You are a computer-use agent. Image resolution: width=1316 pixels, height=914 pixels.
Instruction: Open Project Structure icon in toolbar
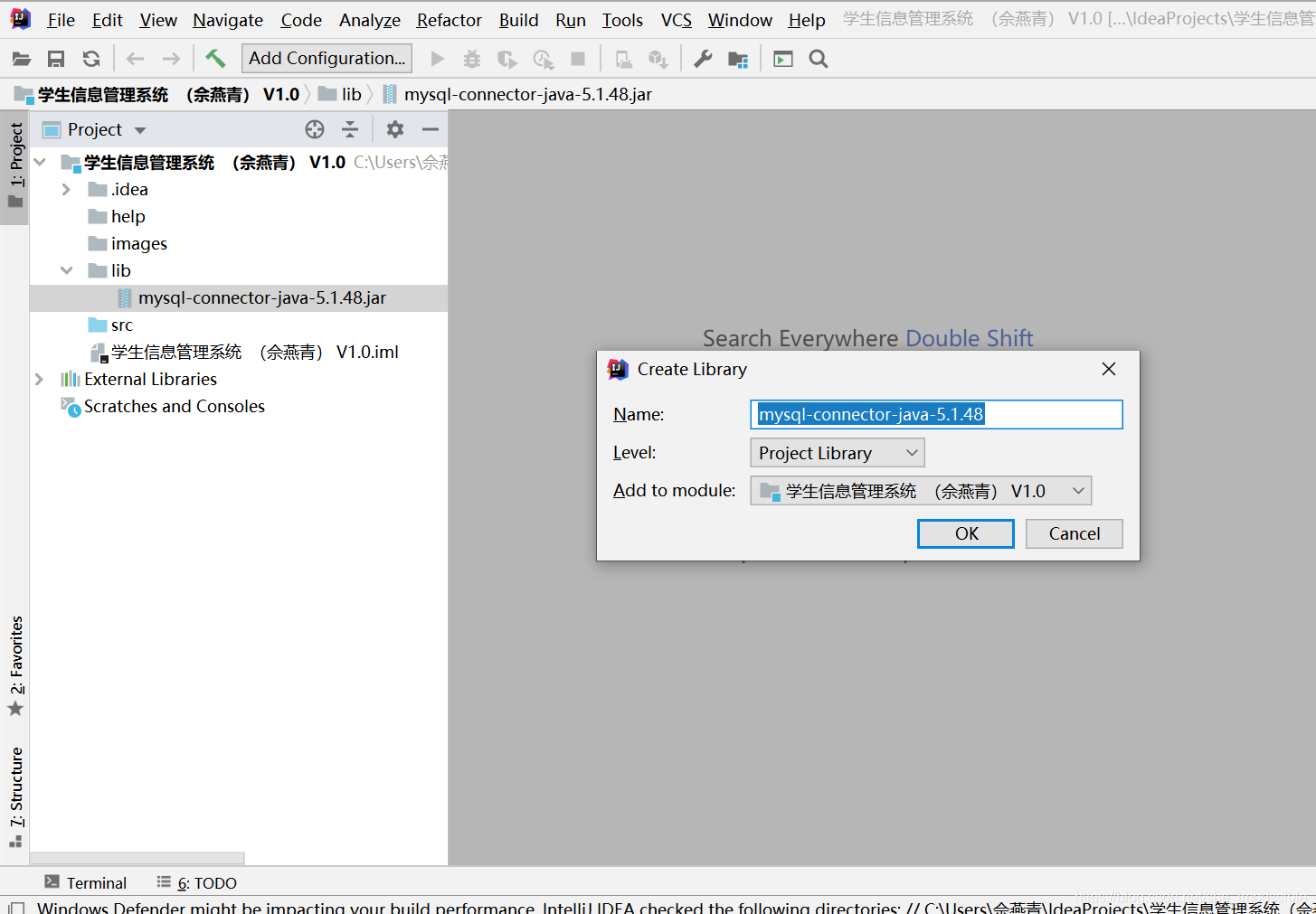pos(738,59)
